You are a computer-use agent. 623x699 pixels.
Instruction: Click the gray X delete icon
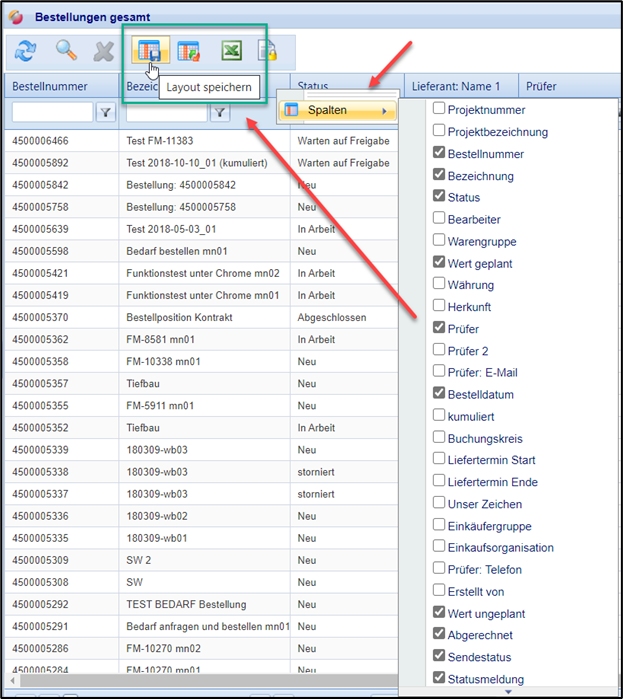click(103, 51)
